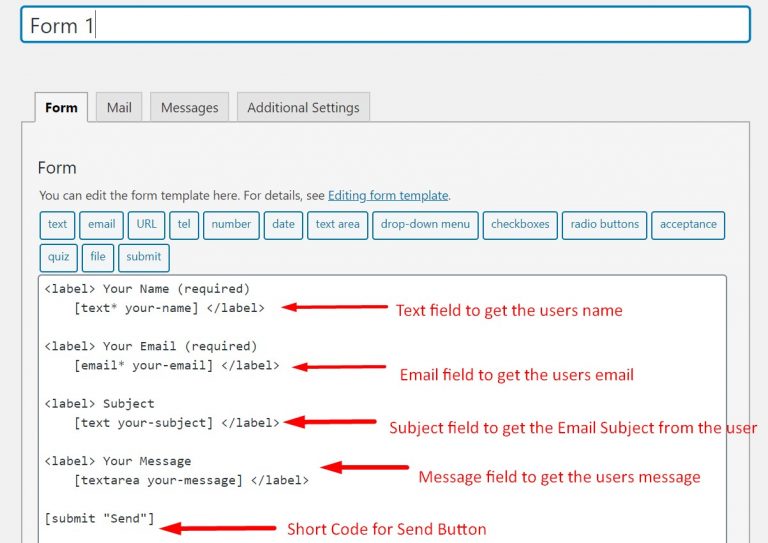Add a checkboxes tag
768x543 pixels.
[x=520, y=225]
